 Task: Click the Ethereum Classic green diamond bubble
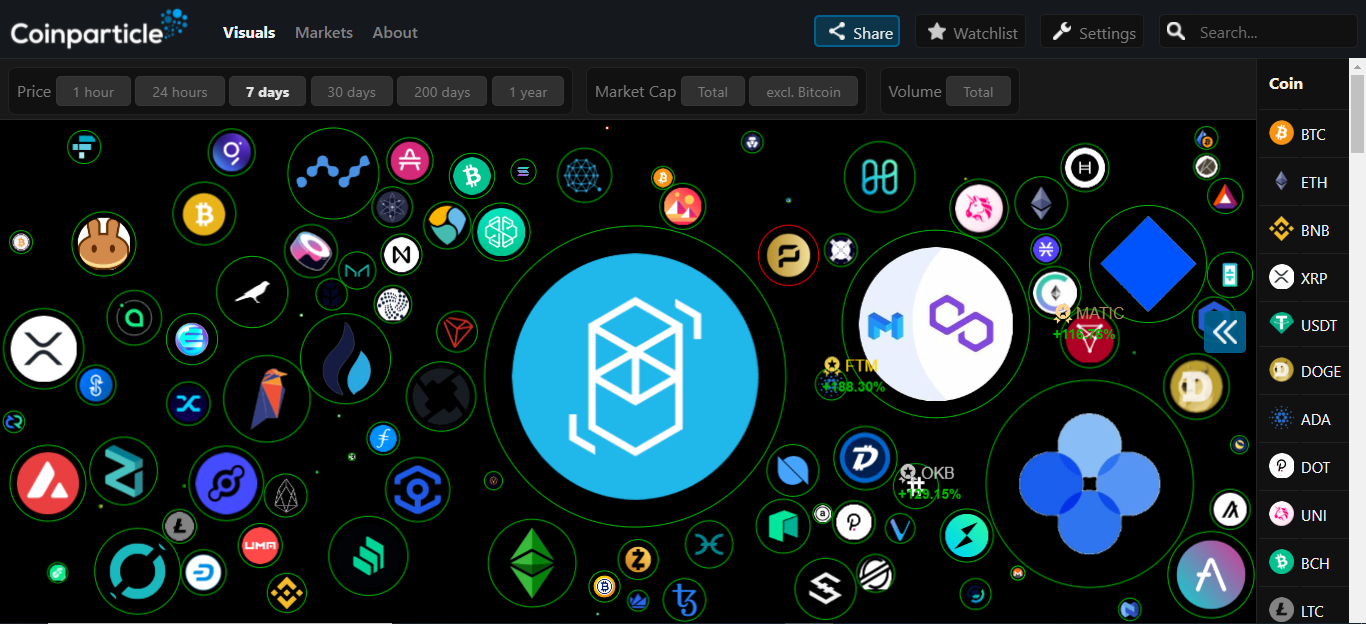(532, 563)
